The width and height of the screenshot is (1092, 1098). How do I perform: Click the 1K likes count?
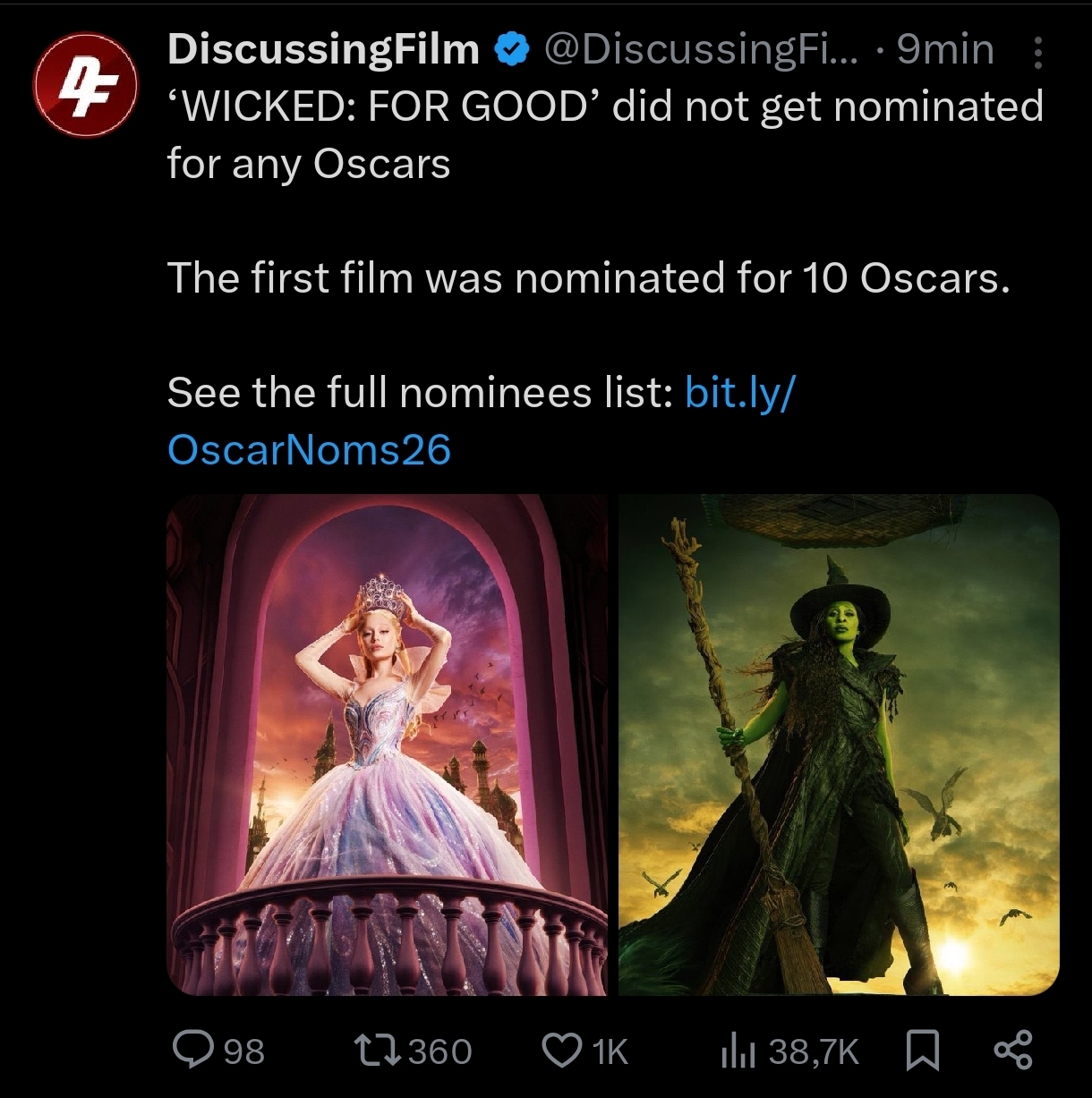(610, 1051)
